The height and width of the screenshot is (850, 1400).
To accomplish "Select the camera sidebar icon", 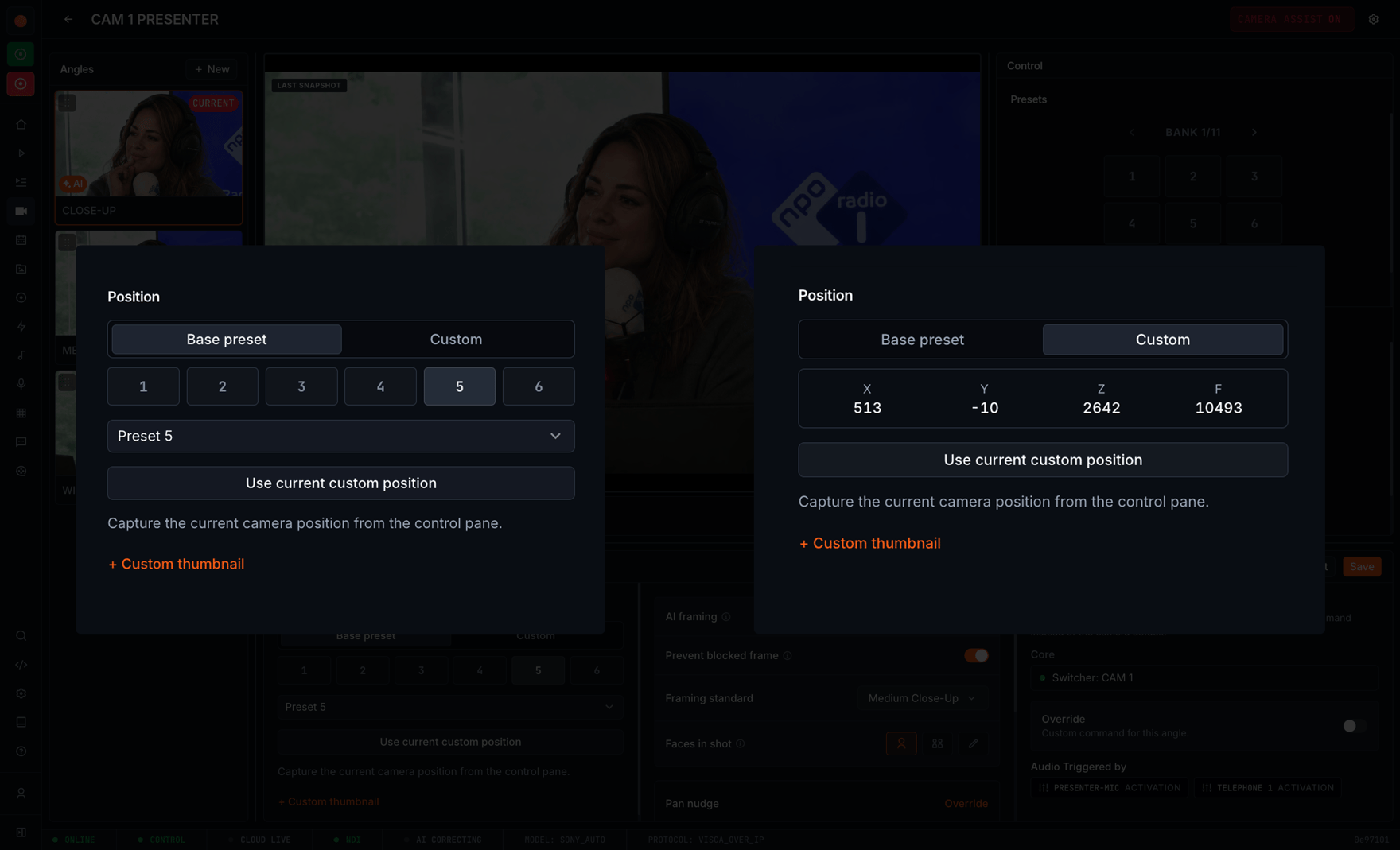I will (x=21, y=211).
